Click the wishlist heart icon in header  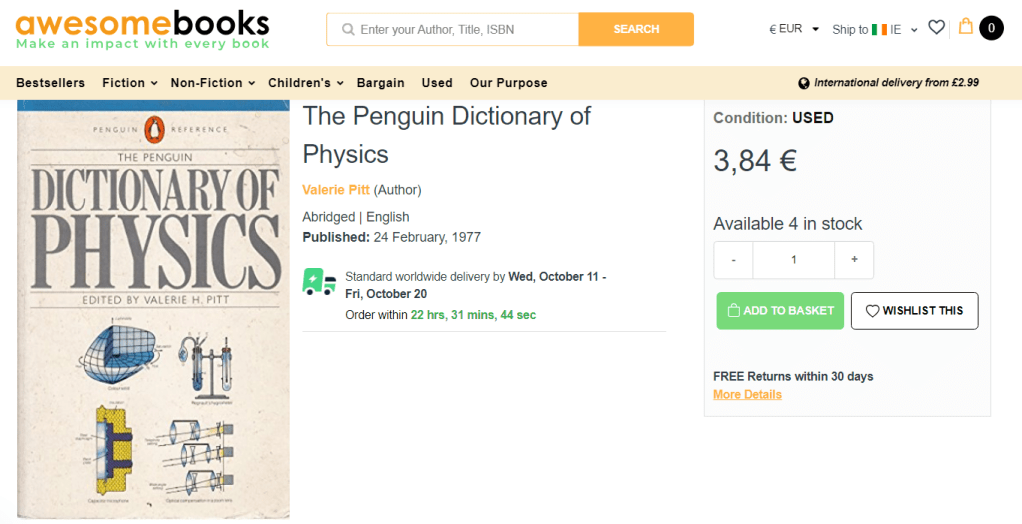[936, 28]
